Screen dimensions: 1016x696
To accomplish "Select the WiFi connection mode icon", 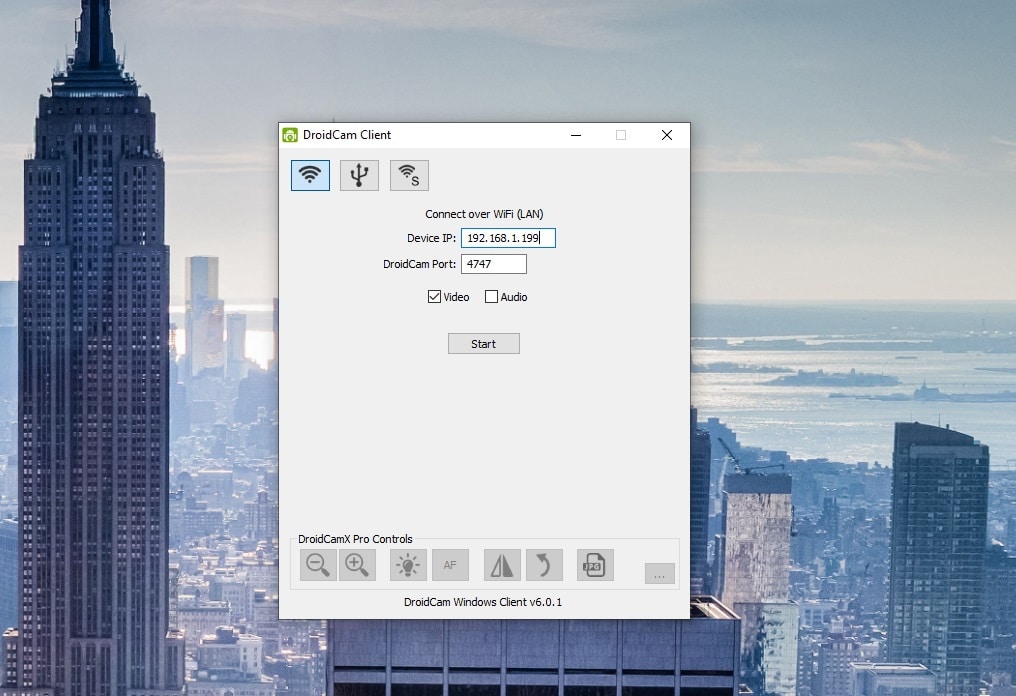I will click(x=310, y=175).
